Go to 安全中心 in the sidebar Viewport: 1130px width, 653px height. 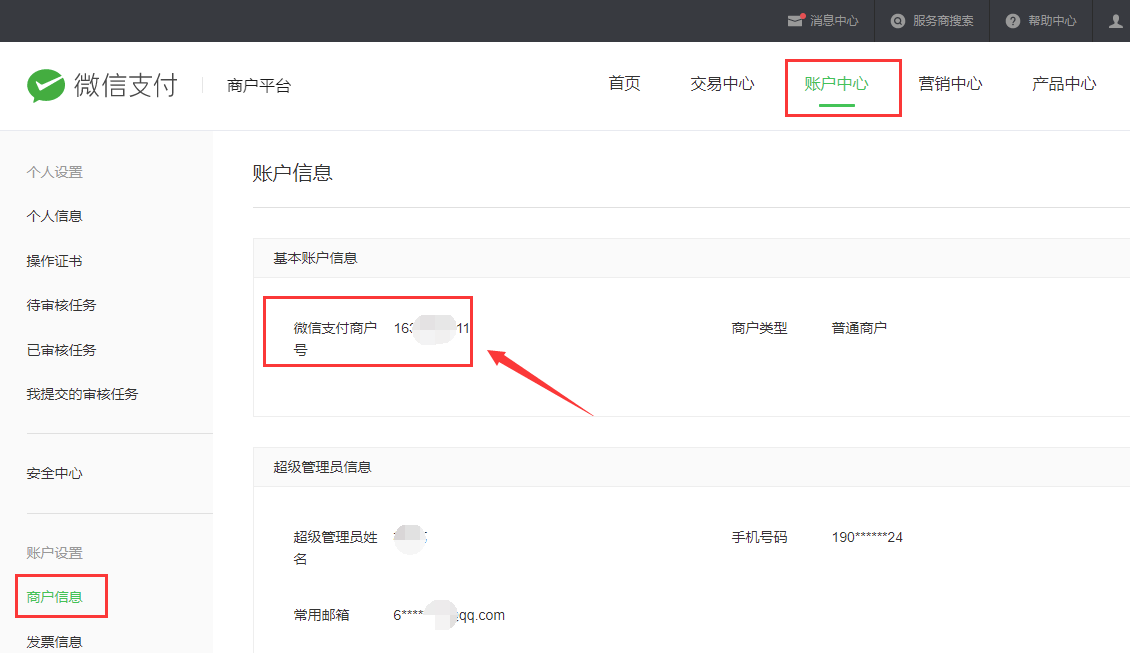(54, 473)
